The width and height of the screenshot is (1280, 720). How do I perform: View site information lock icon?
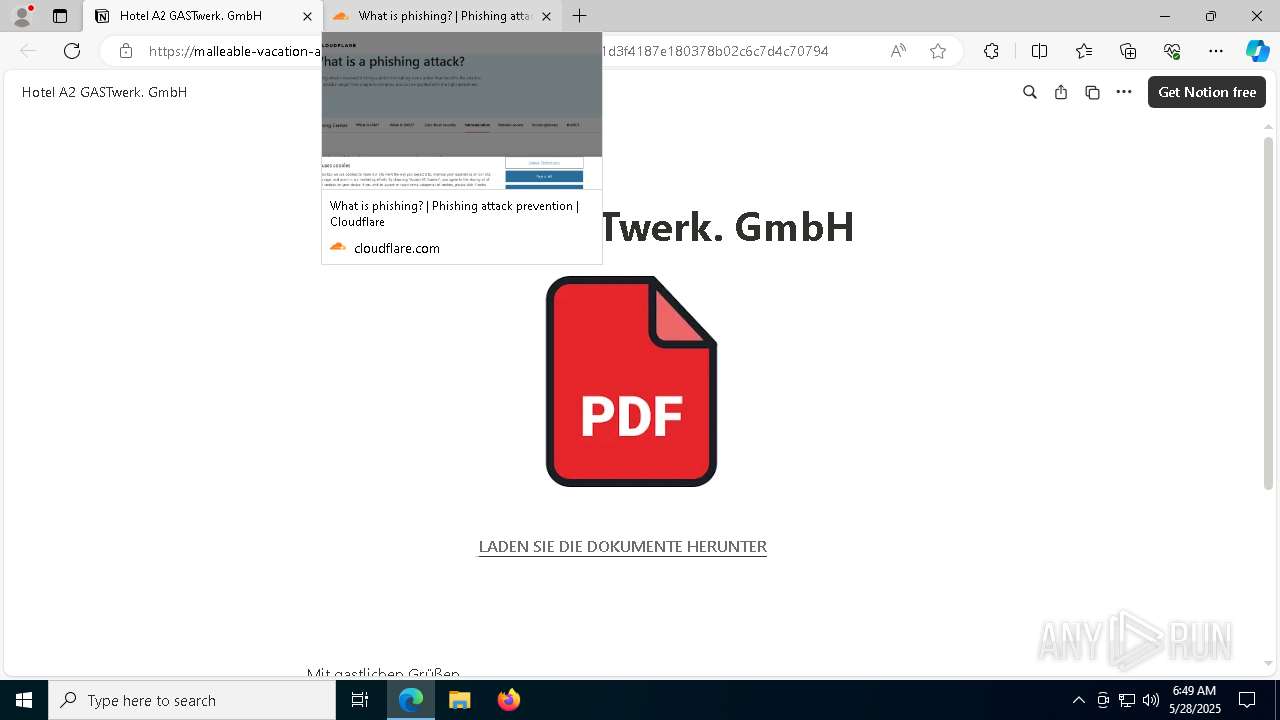coord(126,51)
